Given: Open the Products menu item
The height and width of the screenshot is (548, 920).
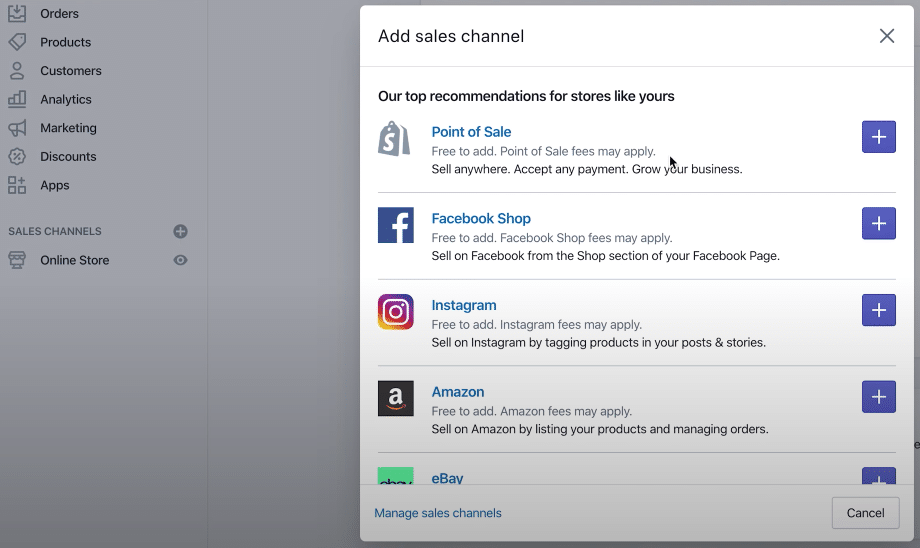Looking at the screenshot, I should click(66, 42).
